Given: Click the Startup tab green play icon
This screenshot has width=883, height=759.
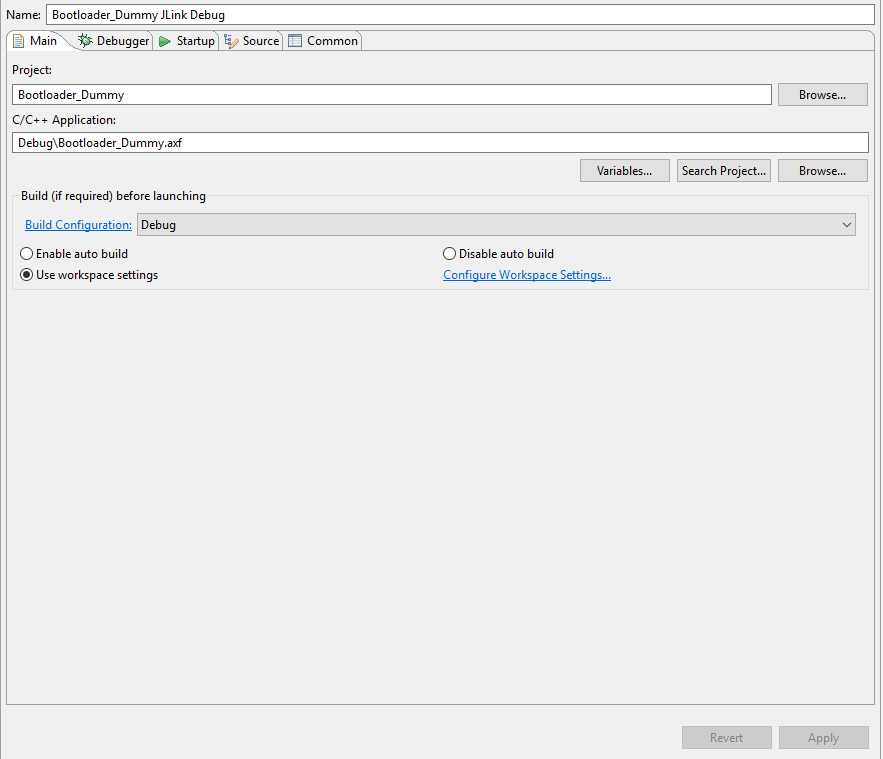Looking at the screenshot, I should [165, 41].
